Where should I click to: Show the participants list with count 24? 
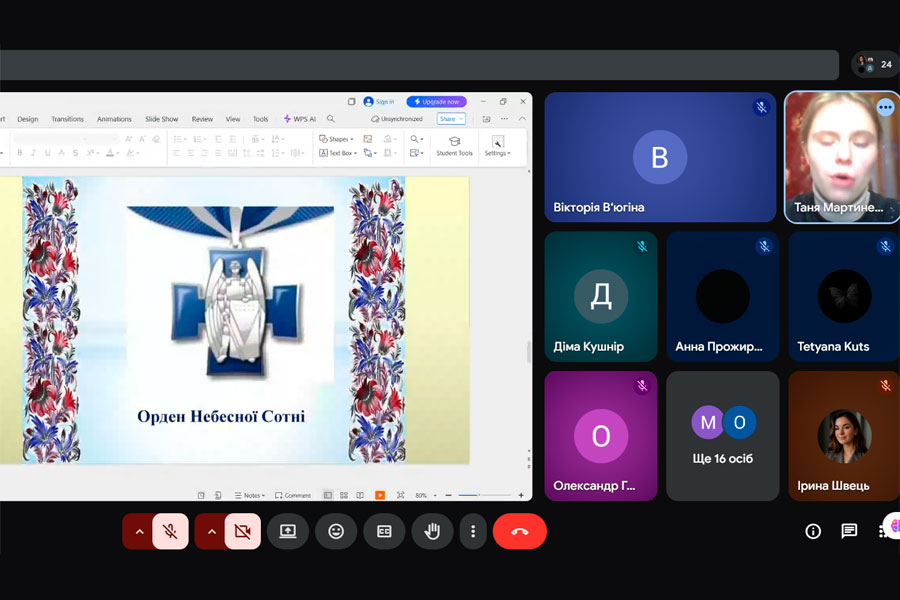pos(876,64)
